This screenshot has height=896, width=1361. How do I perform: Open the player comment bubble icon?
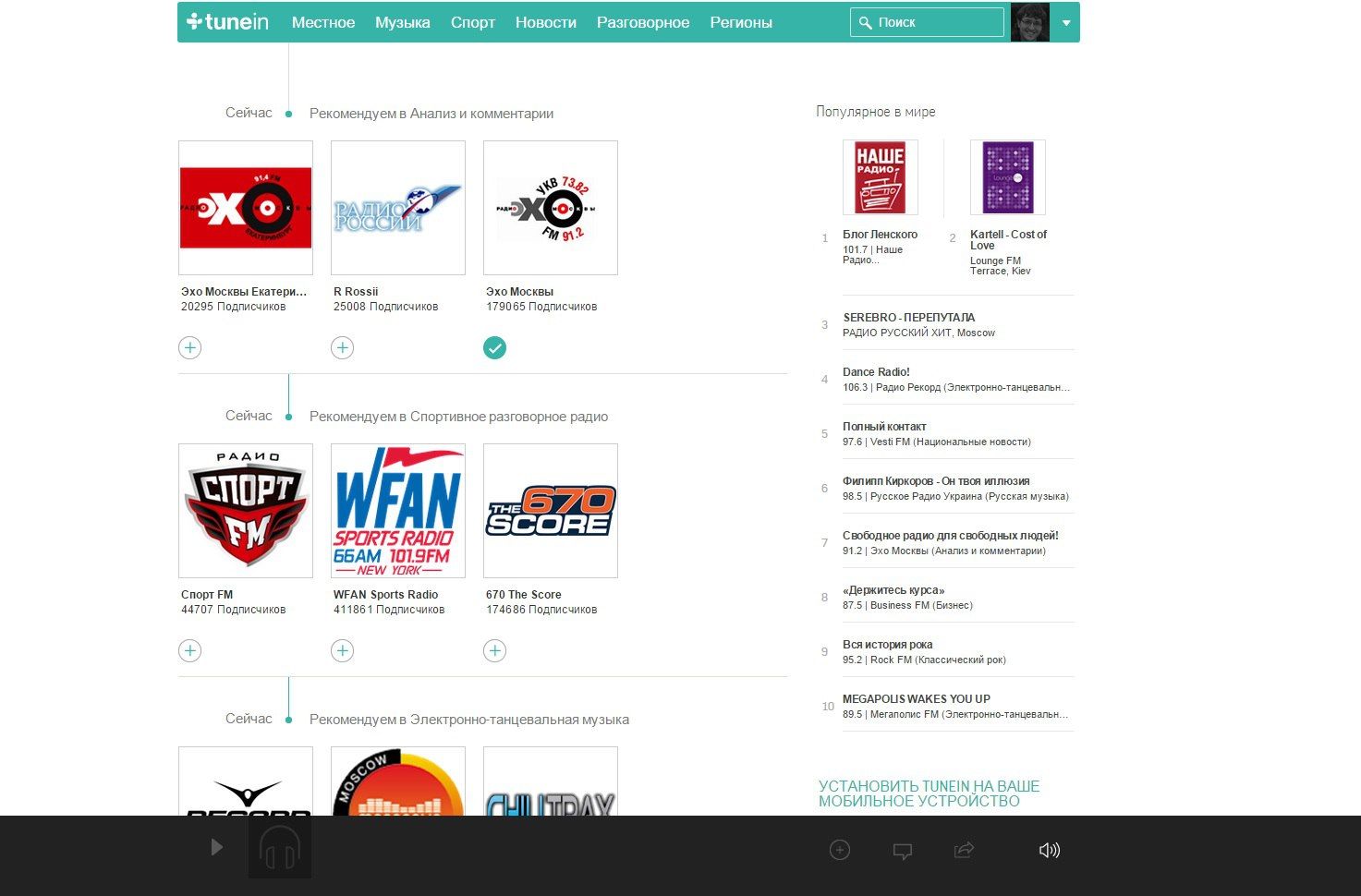point(903,851)
